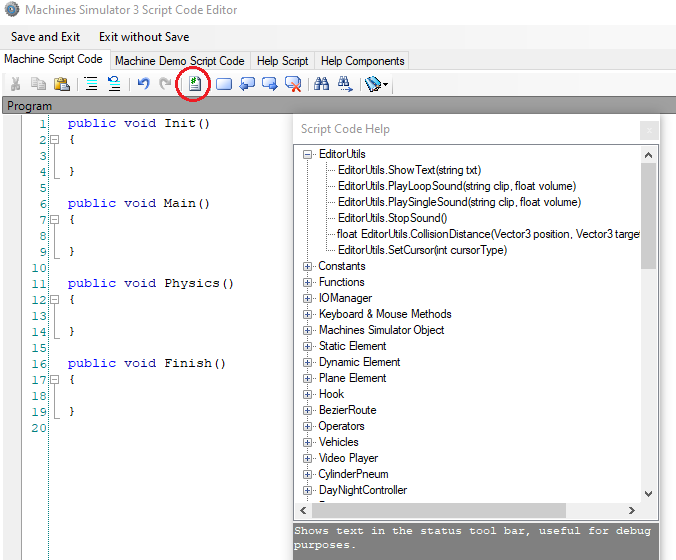Expand the Hook tree node
The height and width of the screenshot is (560, 676).
pos(307,394)
